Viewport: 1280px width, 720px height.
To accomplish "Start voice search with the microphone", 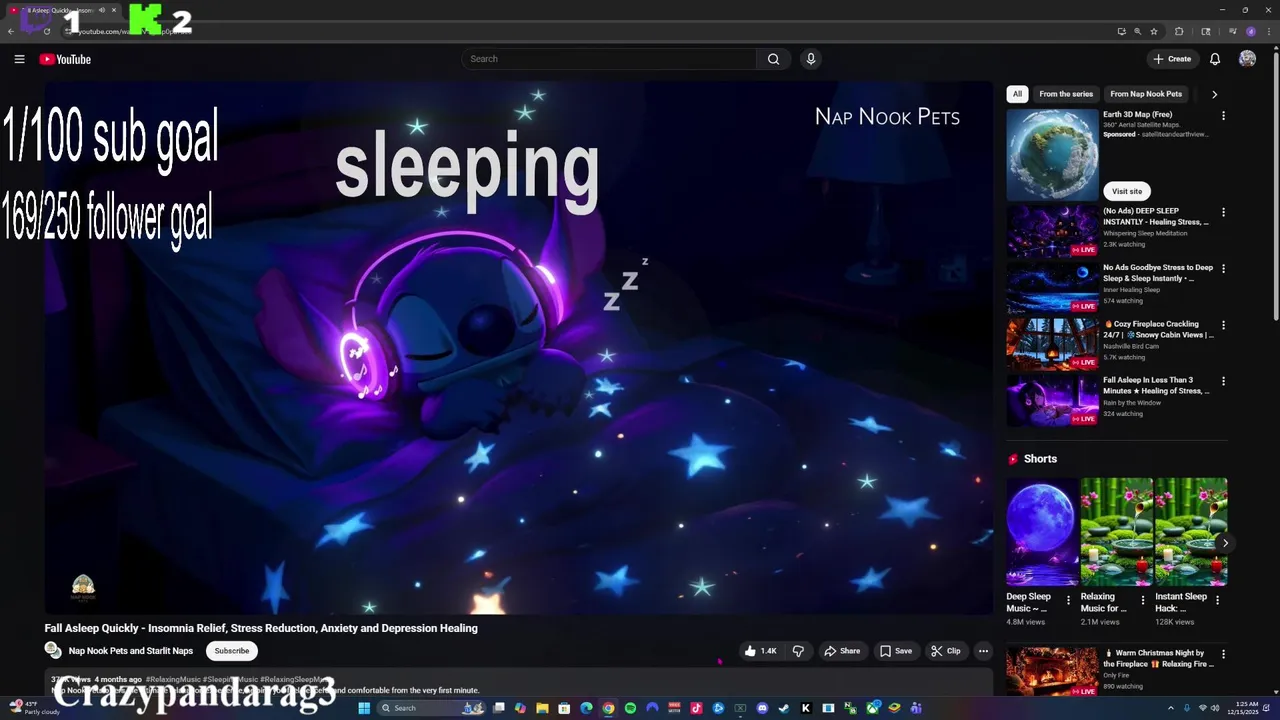I will coord(811,59).
